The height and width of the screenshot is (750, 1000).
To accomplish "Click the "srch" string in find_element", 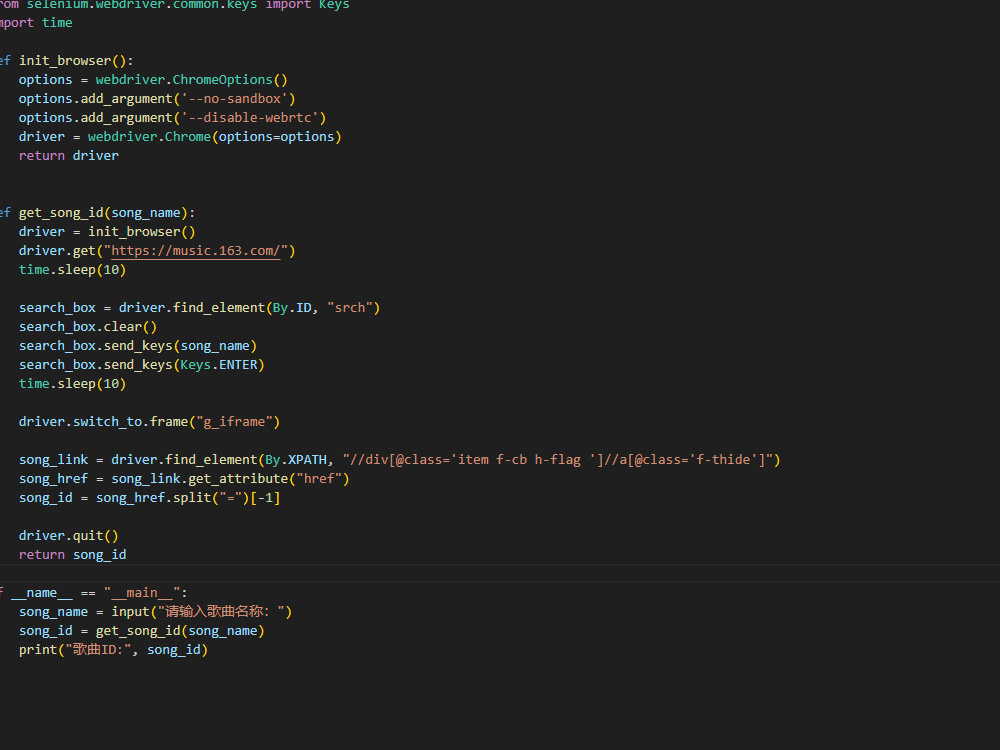I will pyautogui.click(x=349, y=307).
